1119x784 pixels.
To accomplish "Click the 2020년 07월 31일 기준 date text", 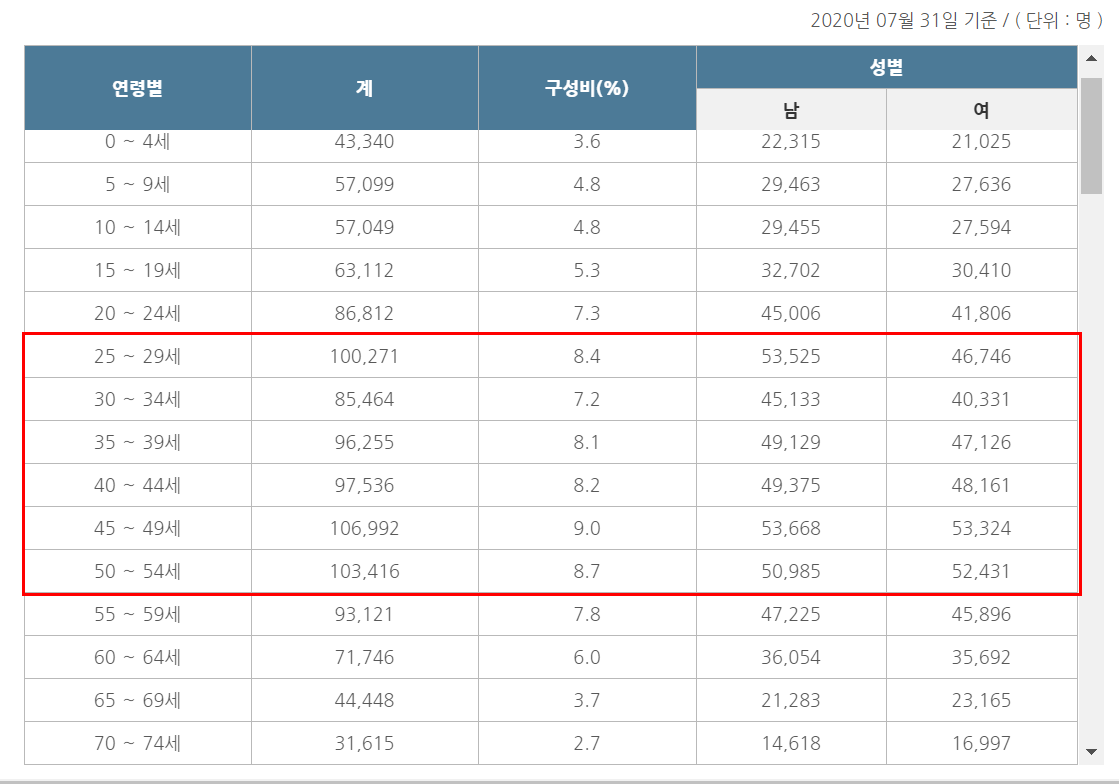I will pos(903,20).
